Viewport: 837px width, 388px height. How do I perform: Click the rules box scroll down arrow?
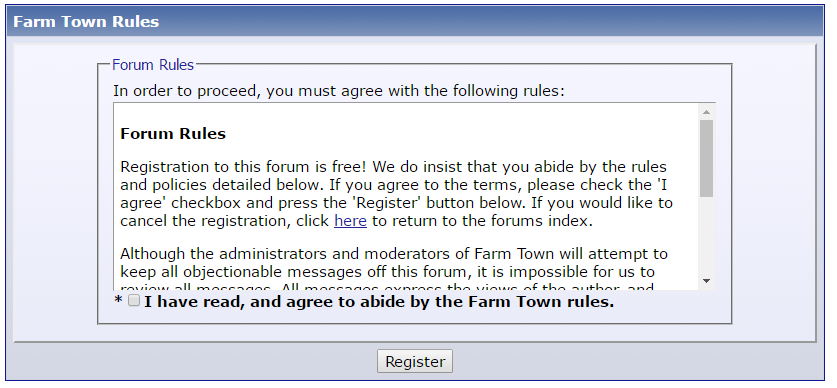tap(706, 281)
